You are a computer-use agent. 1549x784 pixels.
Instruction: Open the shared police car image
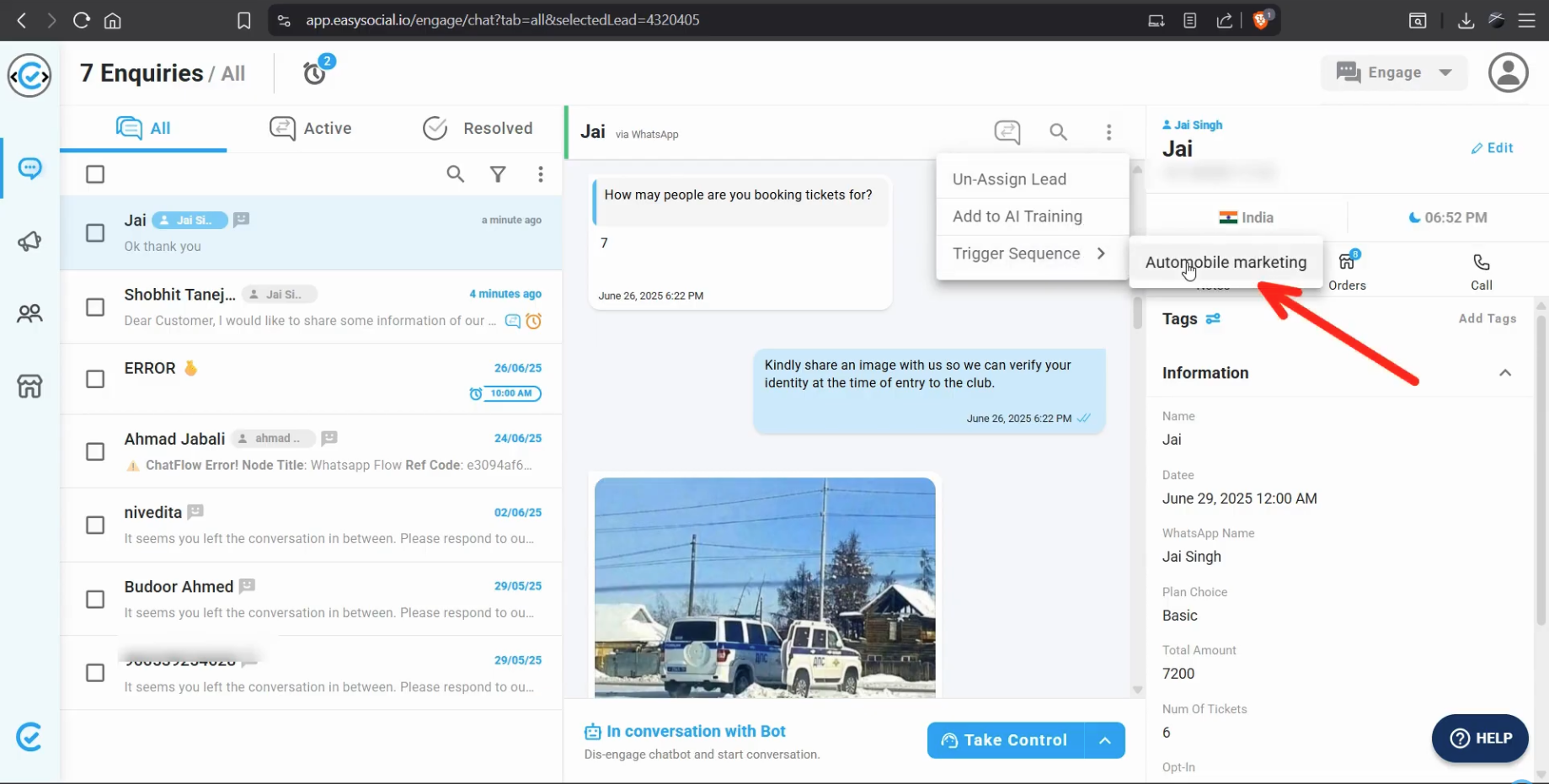tap(764, 587)
